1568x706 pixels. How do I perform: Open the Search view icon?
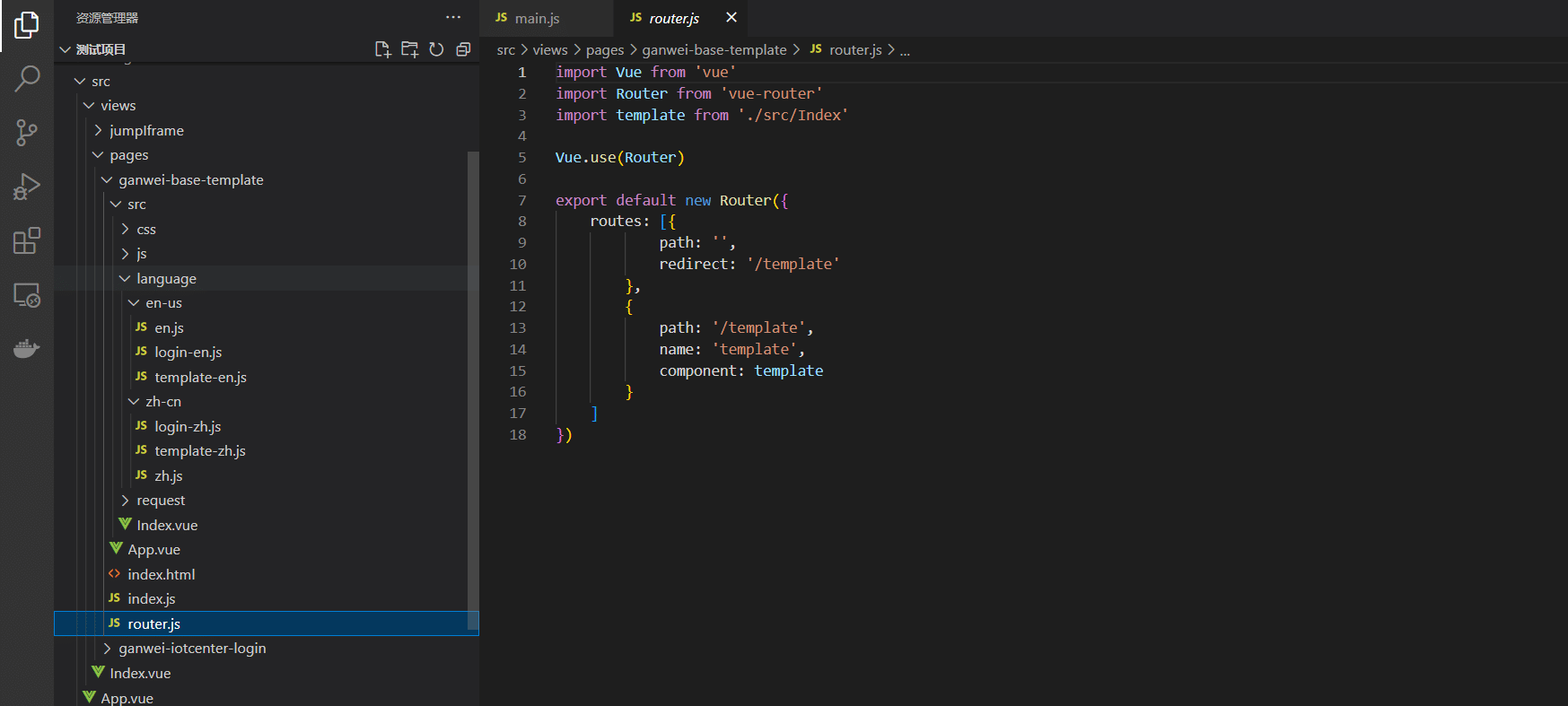[27, 79]
